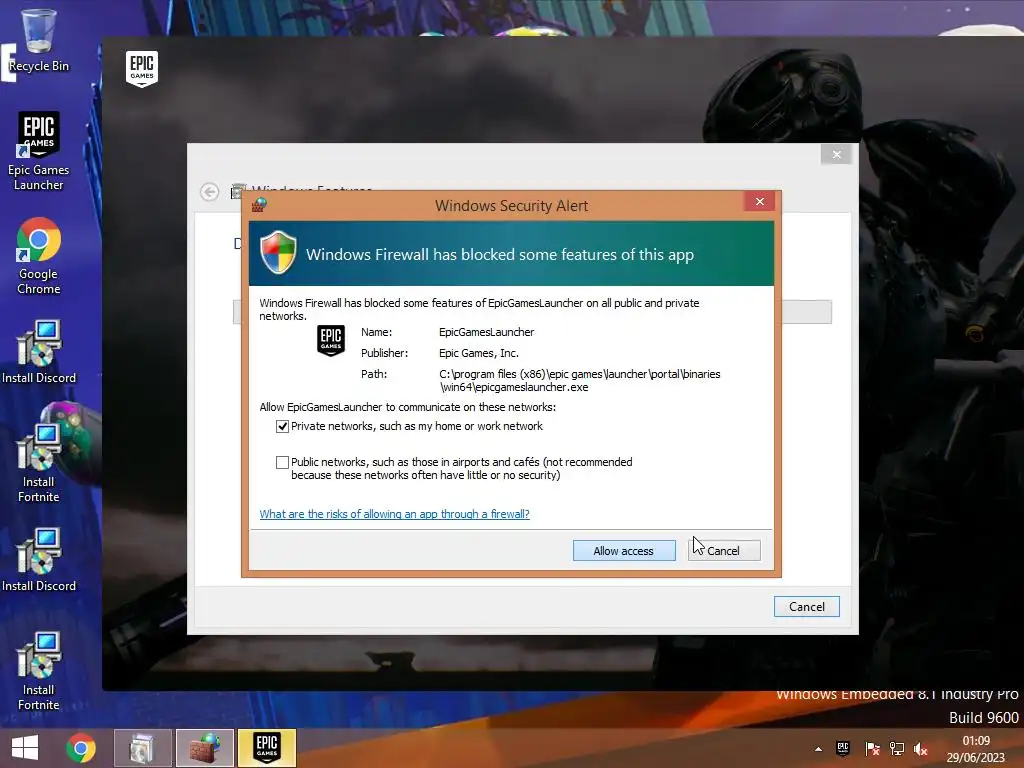The image size is (1024, 768).
Task: Click the EpicGamesLauncher name value
Action: (x=487, y=332)
